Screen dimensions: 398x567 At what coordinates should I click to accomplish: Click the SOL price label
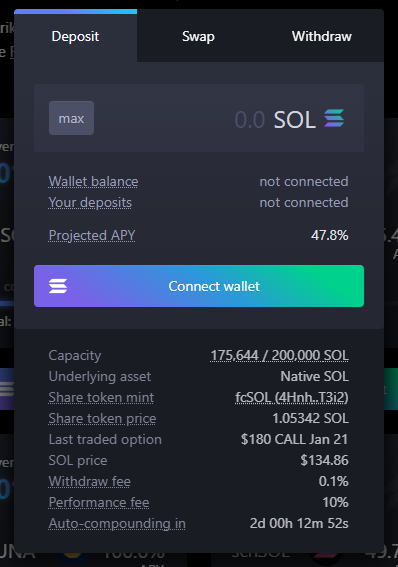(x=78, y=460)
